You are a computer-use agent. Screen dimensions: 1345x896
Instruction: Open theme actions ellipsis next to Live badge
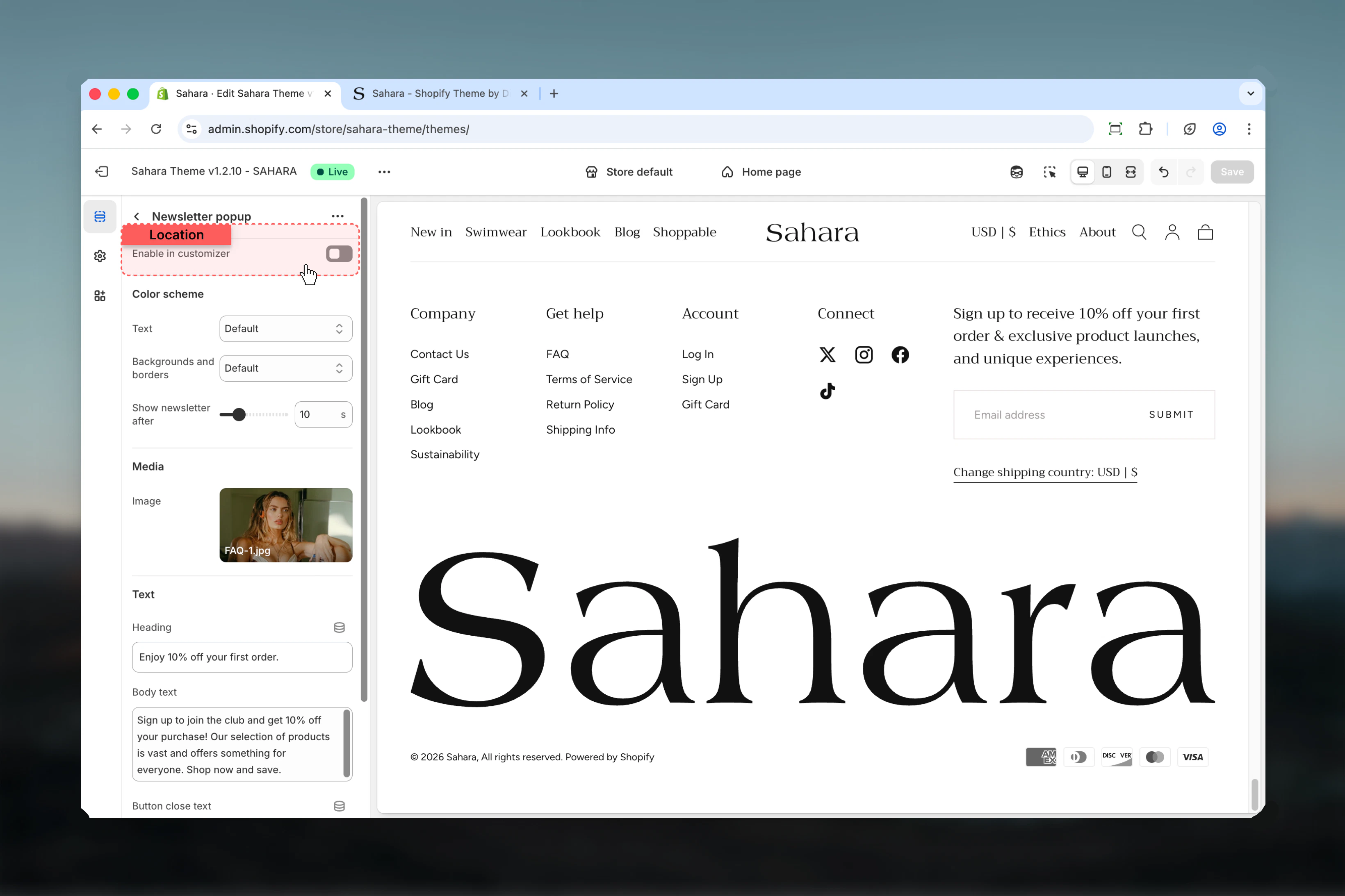(384, 171)
